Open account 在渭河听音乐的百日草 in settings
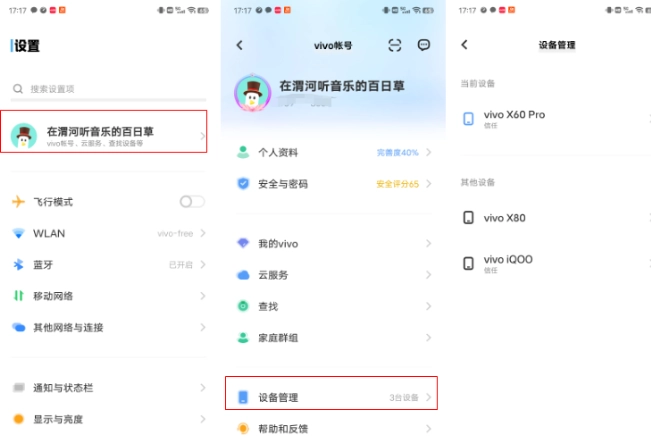The image size is (651, 442). [x=107, y=135]
